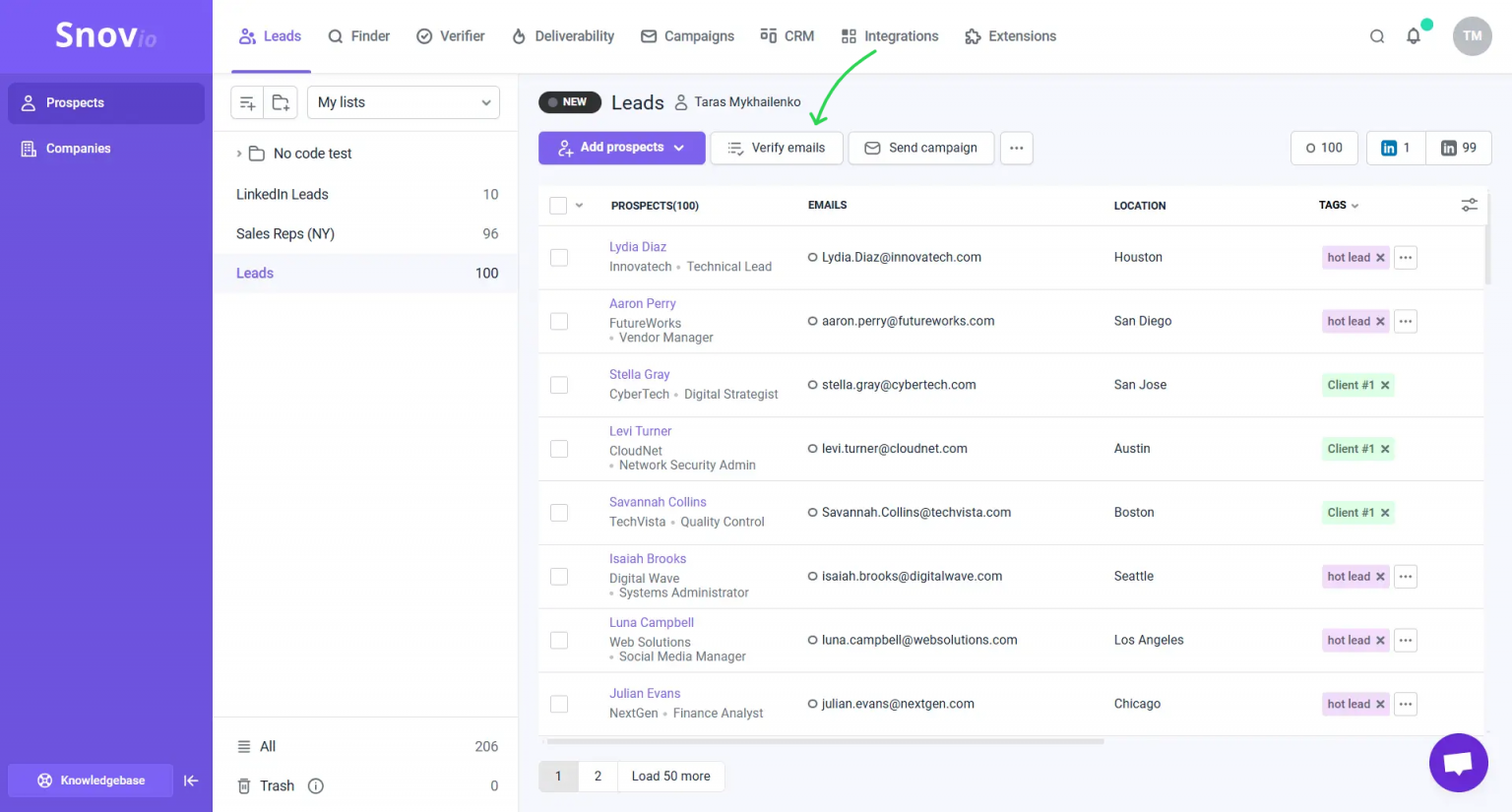Click the Send campaign button
This screenshot has height=812, width=1512.
coord(921,148)
